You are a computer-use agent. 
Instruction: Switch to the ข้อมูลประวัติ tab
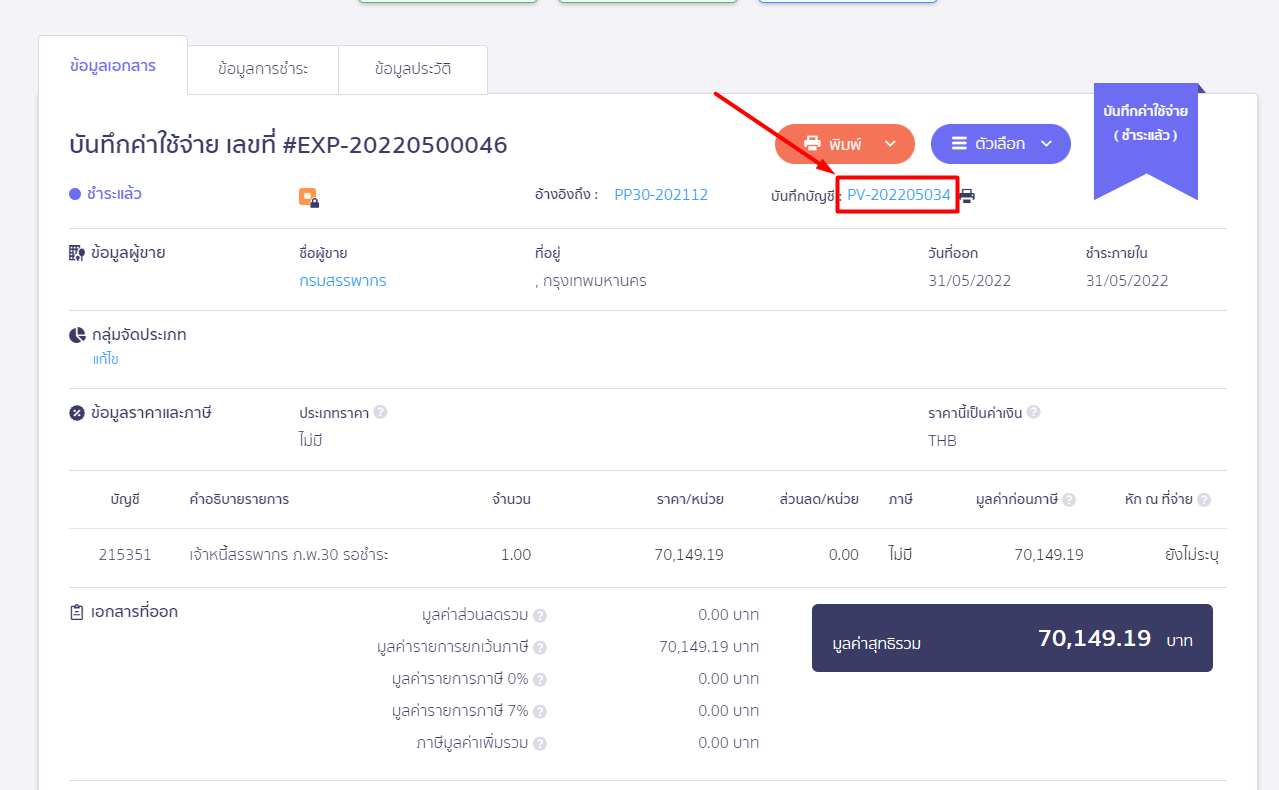pos(413,70)
